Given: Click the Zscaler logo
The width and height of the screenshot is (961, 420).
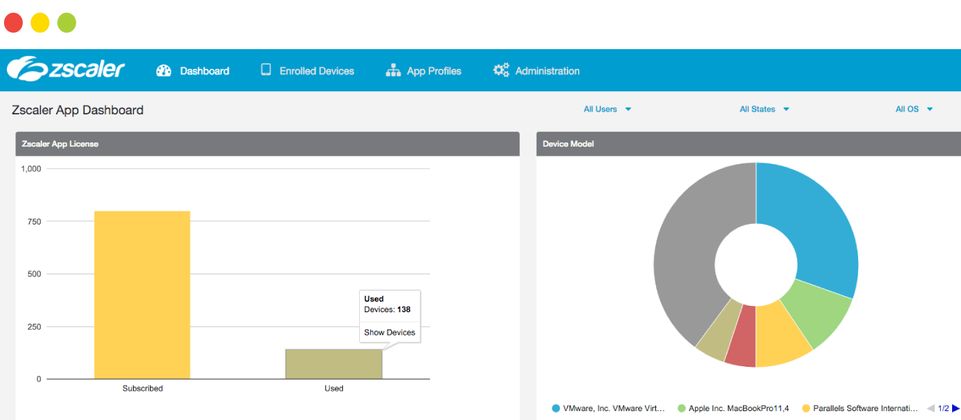Looking at the screenshot, I should click(x=66, y=69).
